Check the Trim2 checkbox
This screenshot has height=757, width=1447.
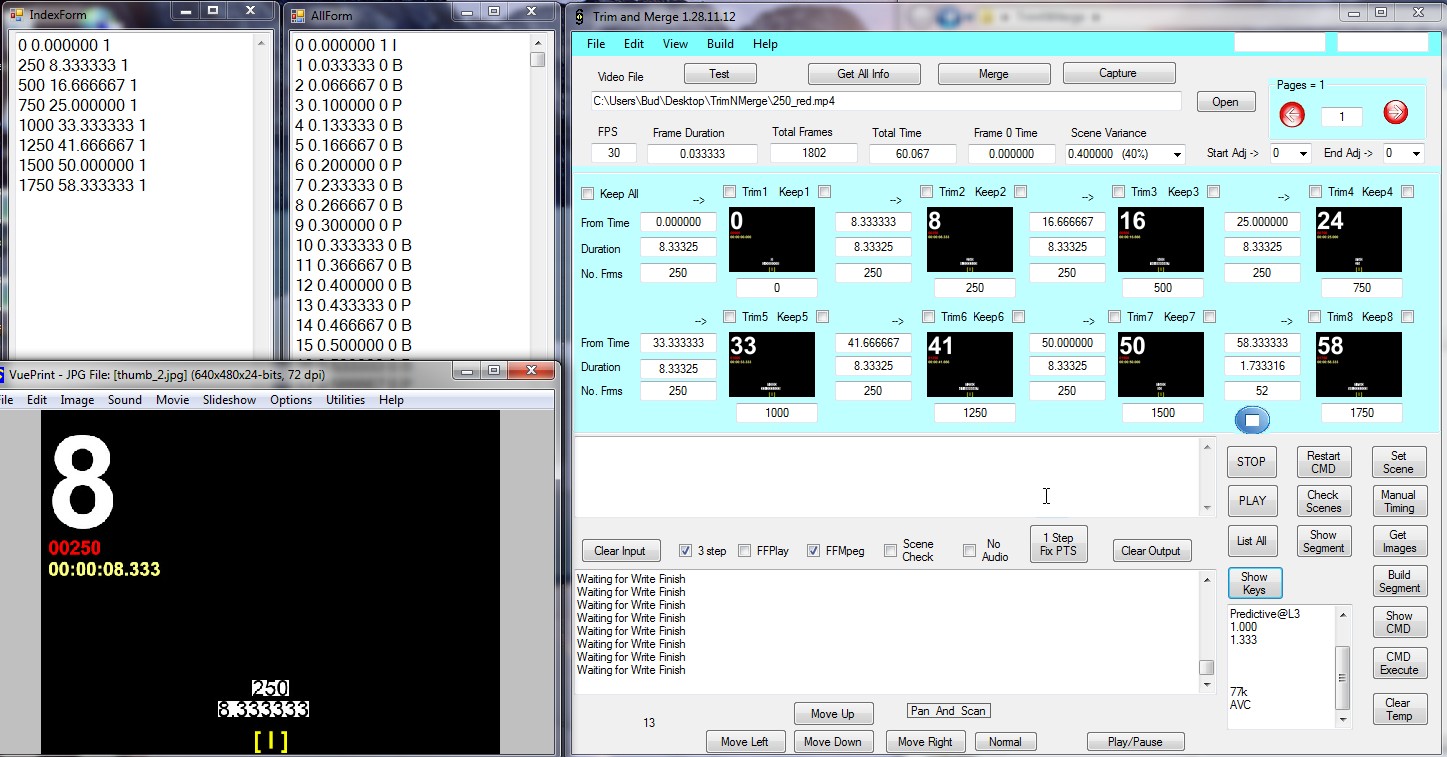point(926,192)
